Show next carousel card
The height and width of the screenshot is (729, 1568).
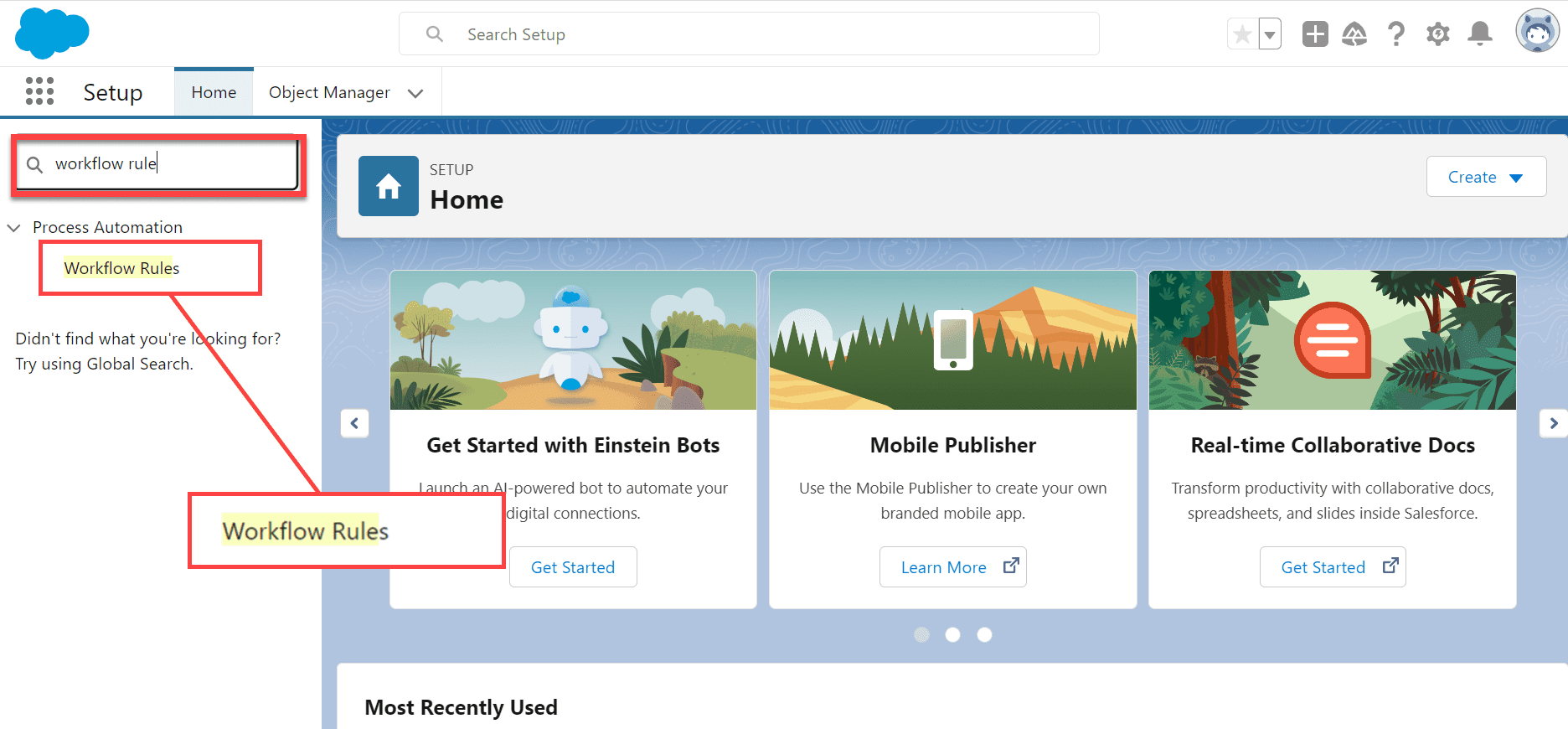click(x=1553, y=423)
